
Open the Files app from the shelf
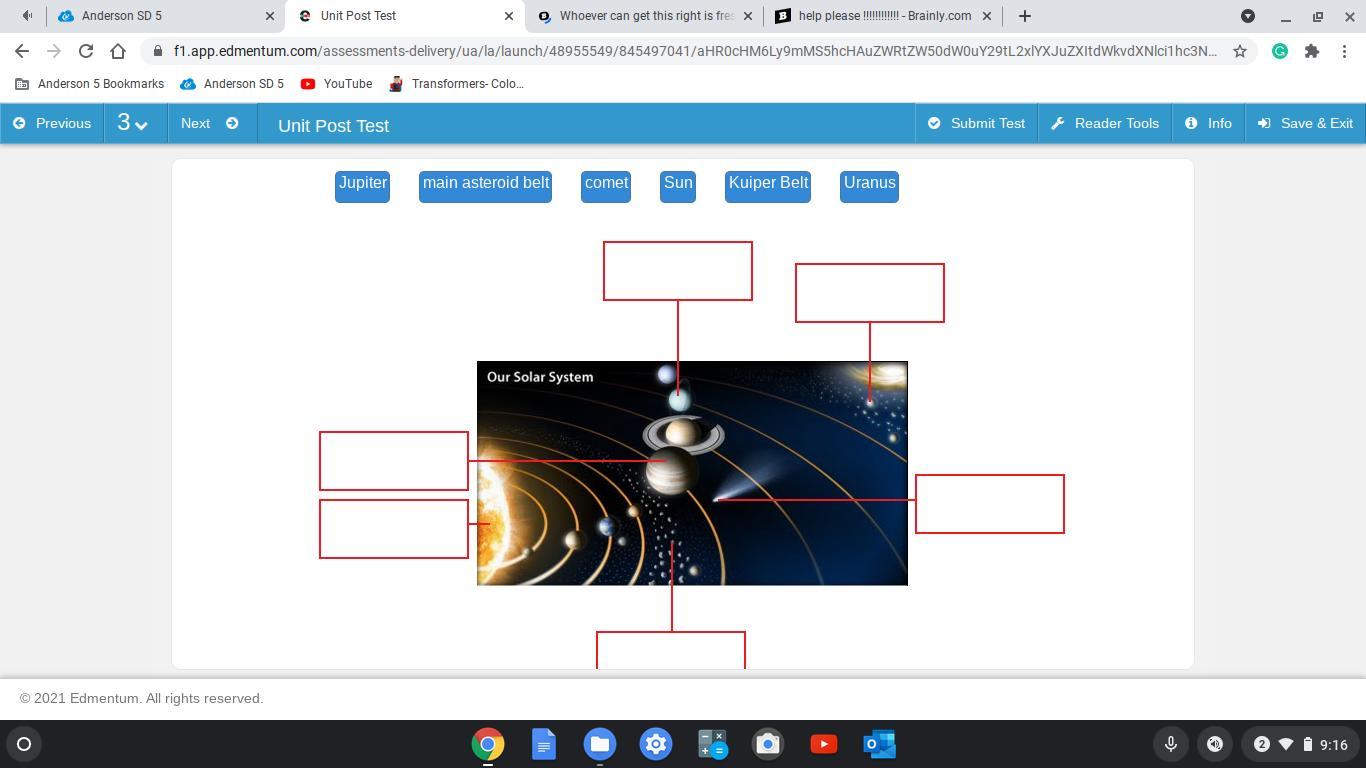tap(600, 744)
